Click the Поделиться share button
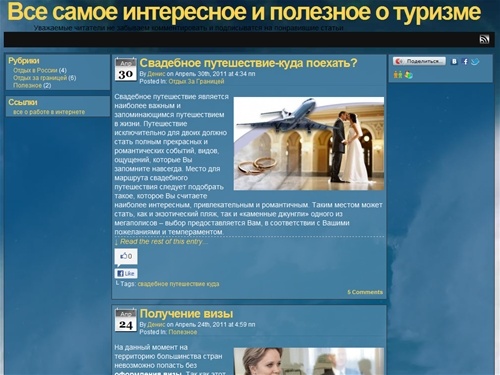This screenshot has height=375, width=500. pyautogui.click(x=419, y=61)
